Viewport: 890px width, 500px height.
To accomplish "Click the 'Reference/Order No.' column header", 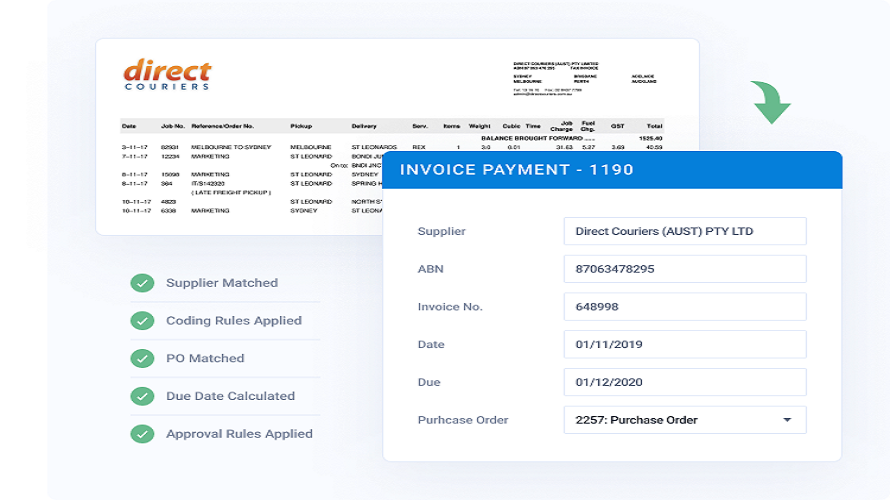I will 222,126.
